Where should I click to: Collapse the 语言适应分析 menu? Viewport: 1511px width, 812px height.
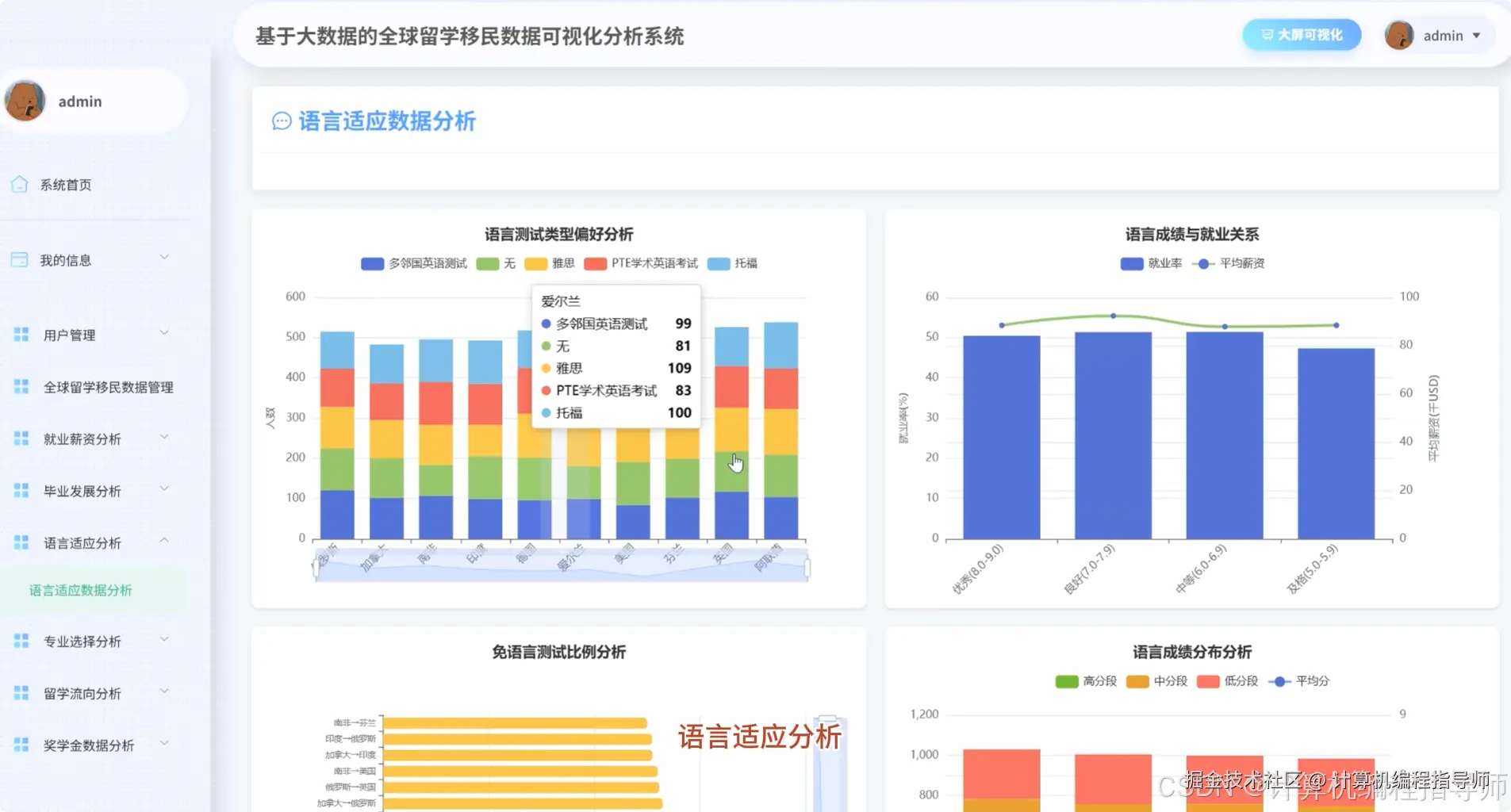[82, 542]
